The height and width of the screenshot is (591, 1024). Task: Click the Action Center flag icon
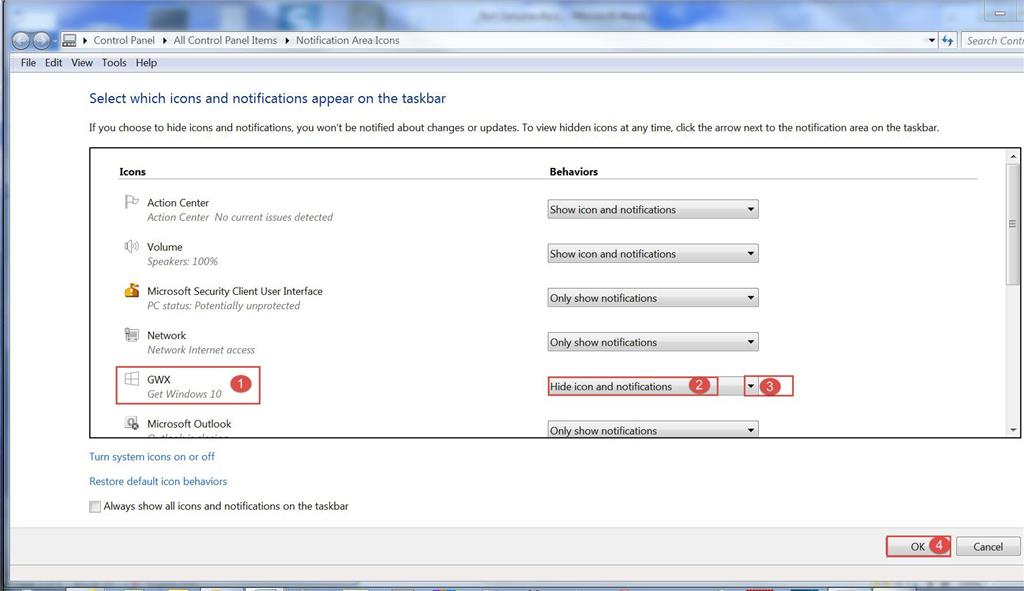[131, 202]
